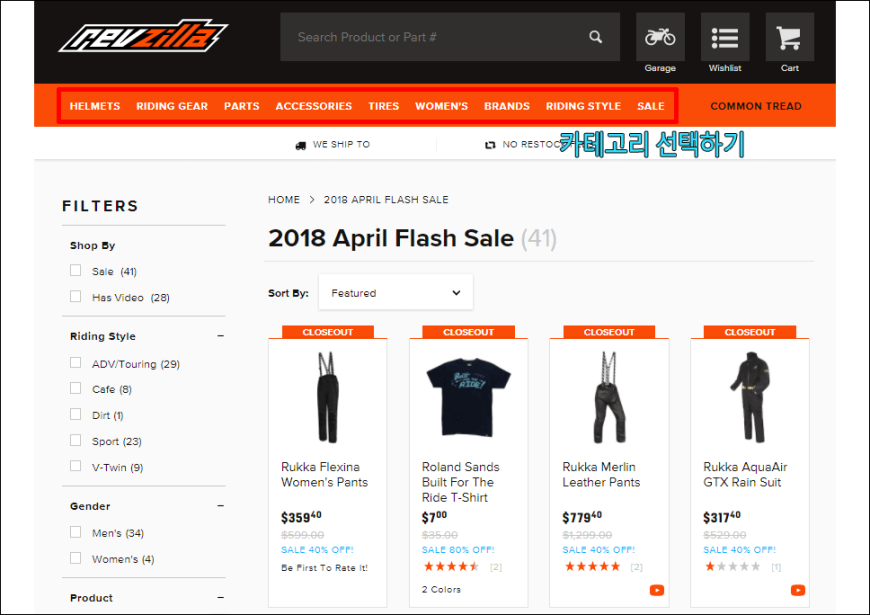Open the shopping Cart icon

(x=790, y=37)
